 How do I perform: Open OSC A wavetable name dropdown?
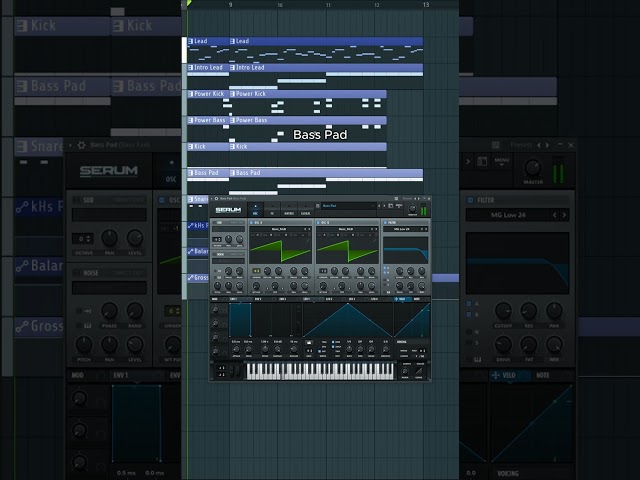point(279,229)
